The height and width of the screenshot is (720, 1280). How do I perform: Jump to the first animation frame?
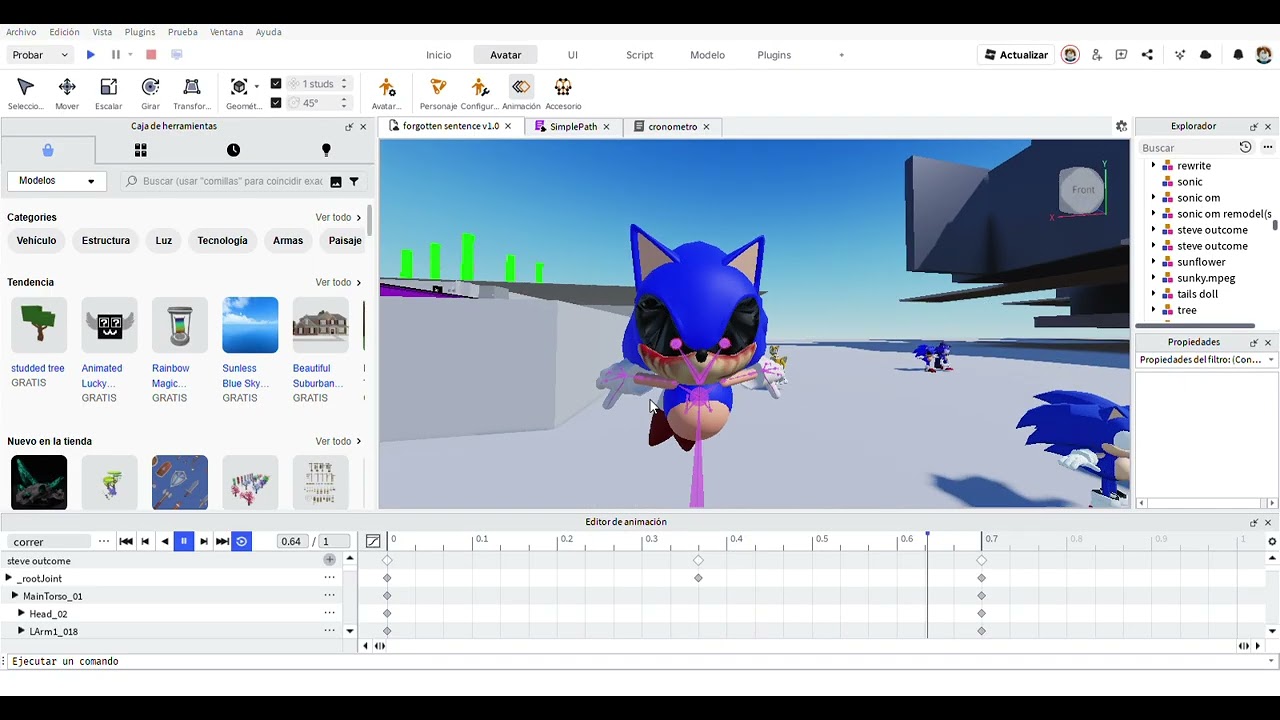[126, 541]
